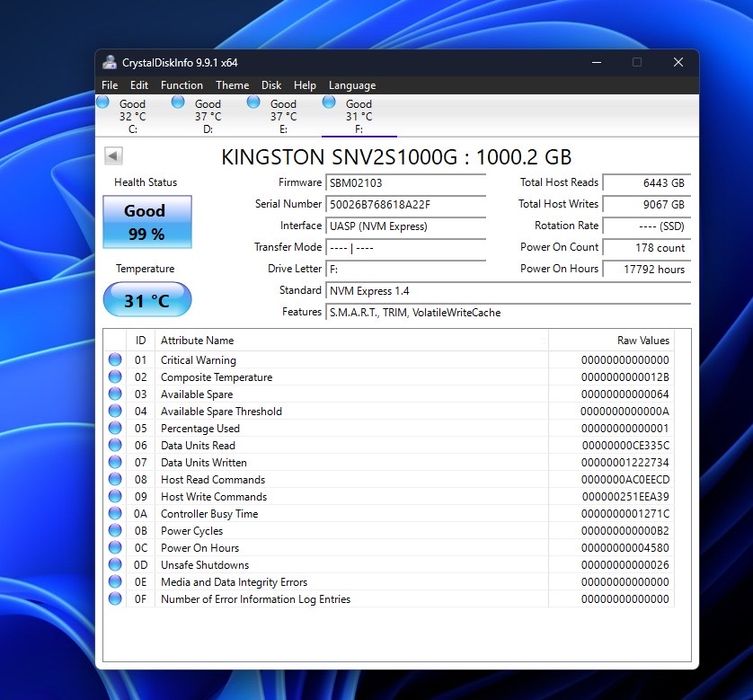Select the Controller Busy Time attribute name

(x=209, y=514)
